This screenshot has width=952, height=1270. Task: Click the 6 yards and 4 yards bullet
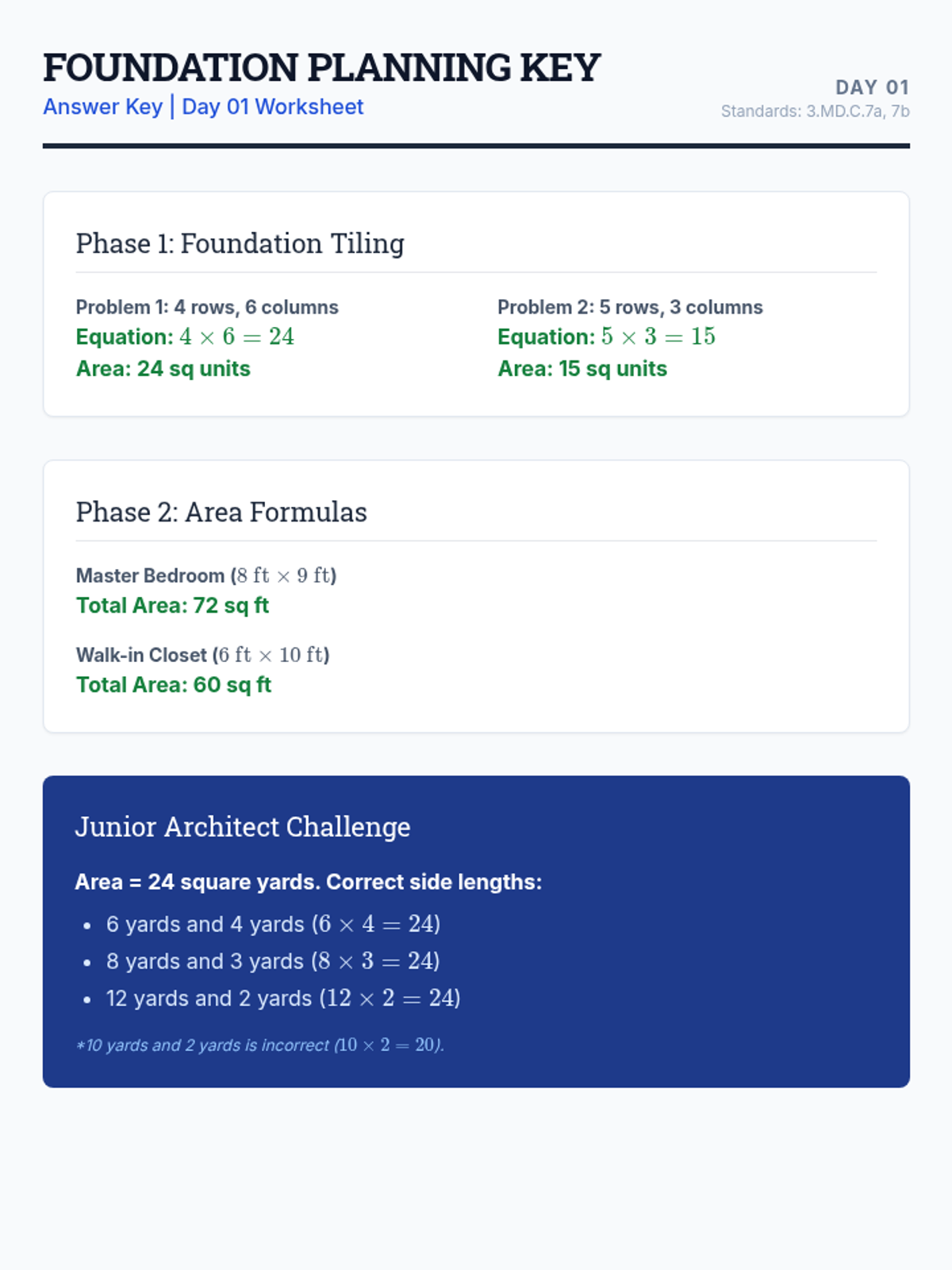pos(273,924)
